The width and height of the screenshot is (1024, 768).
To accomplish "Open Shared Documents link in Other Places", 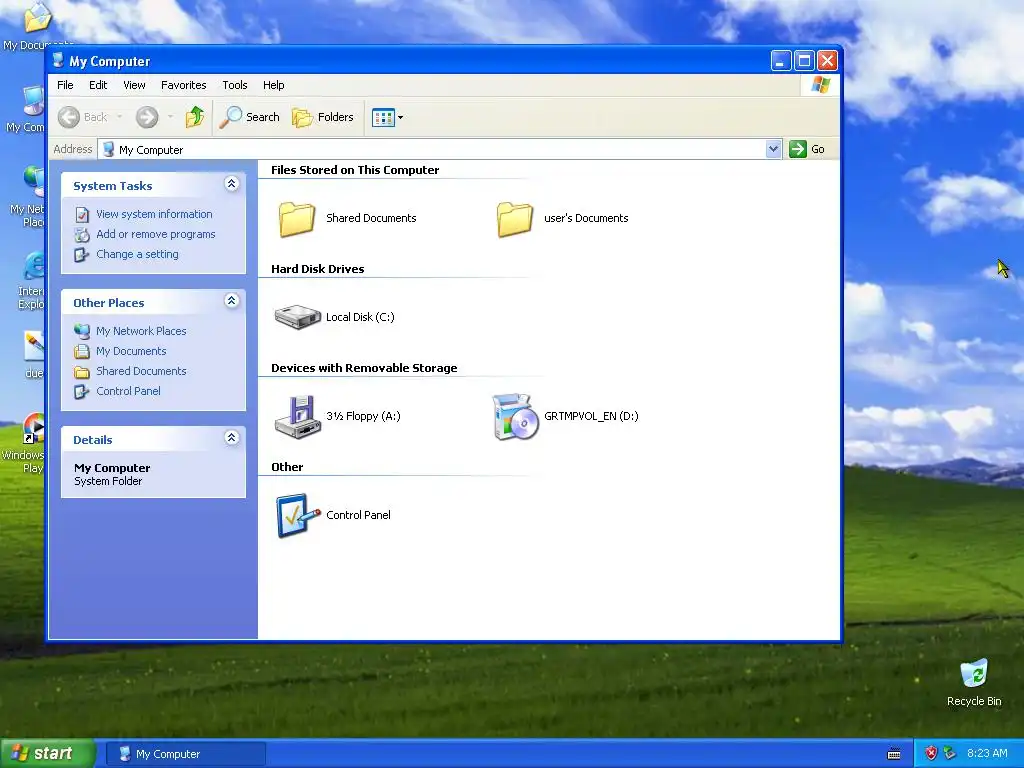I will pos(141,371).
